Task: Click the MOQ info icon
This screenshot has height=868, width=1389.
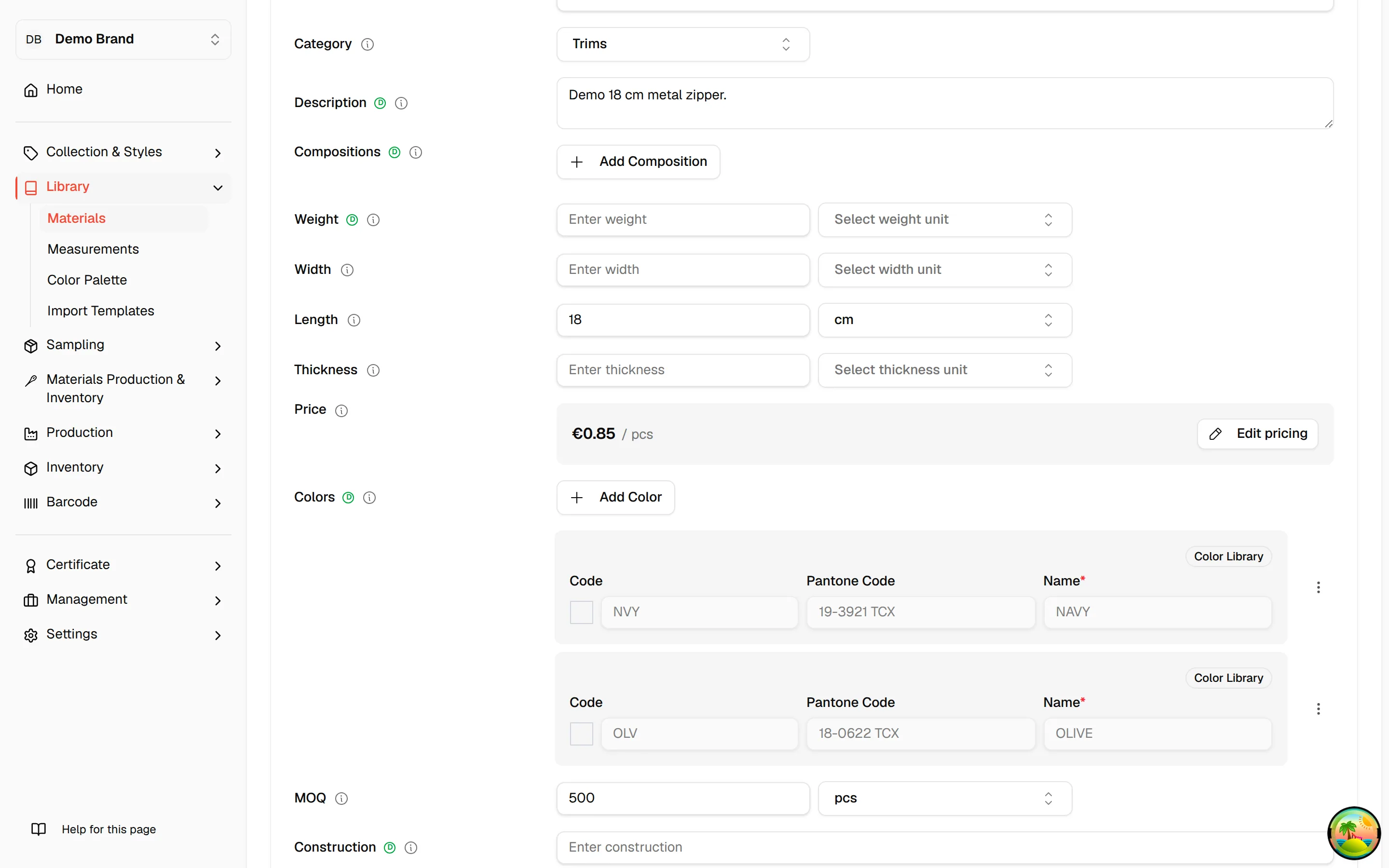Action: coord(341,799)
